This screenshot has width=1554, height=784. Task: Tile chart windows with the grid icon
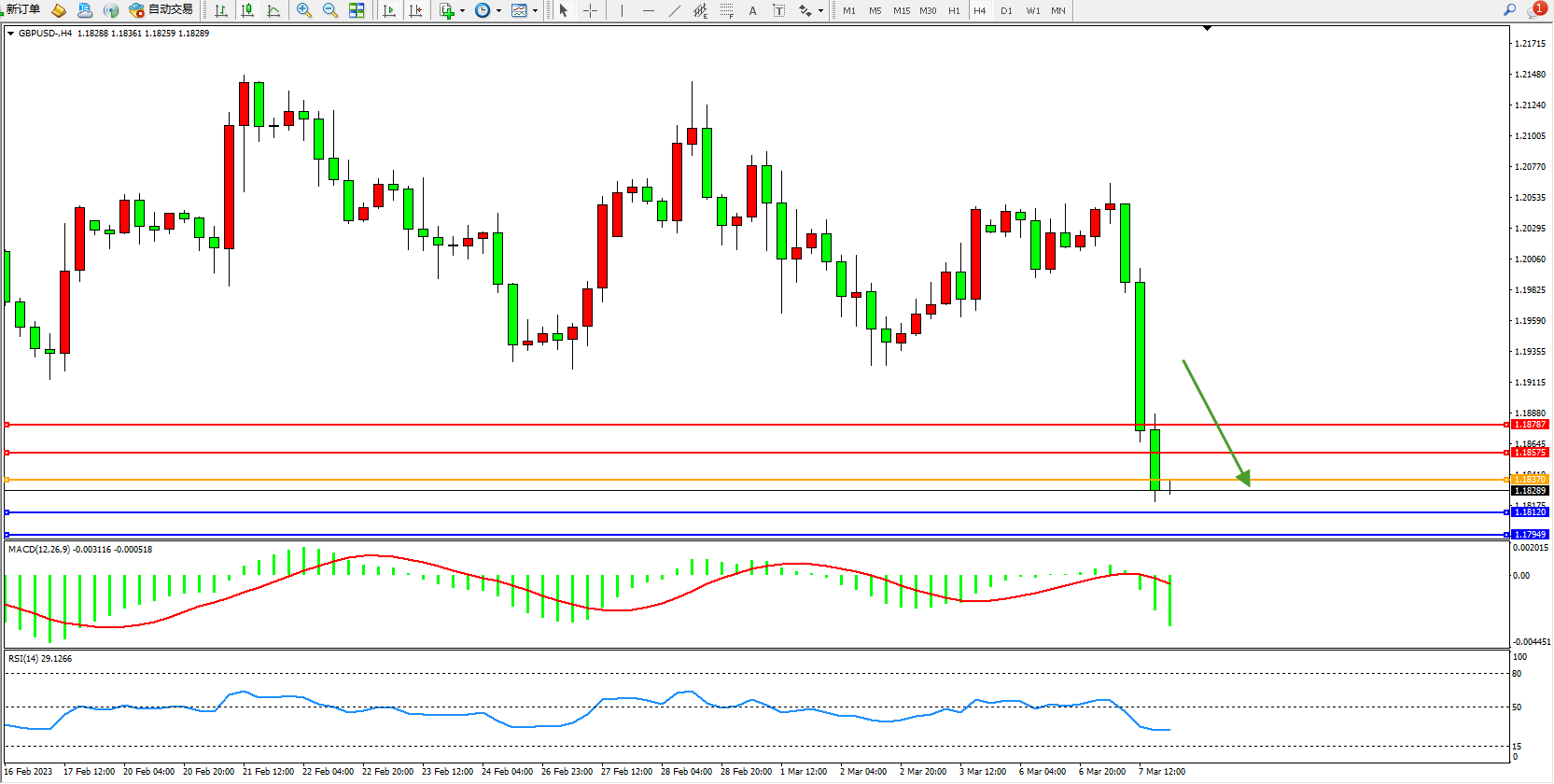tap(357, 10)
